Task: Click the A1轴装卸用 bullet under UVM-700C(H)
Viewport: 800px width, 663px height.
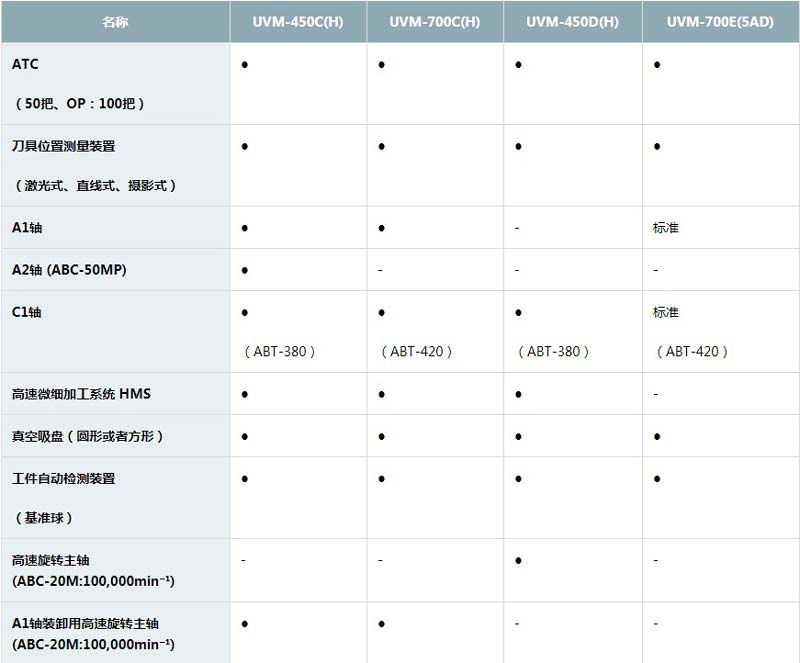Action: [382, 624]
